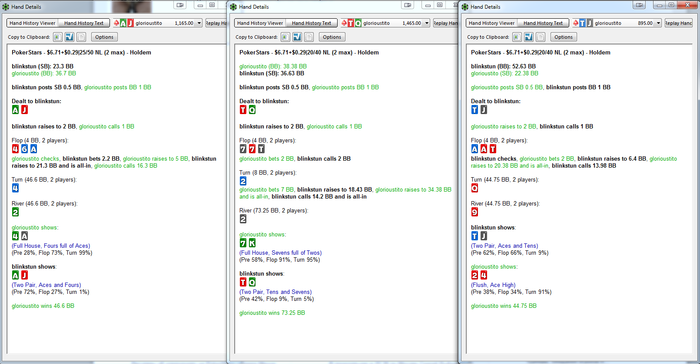700x364 pixels.
Task: Open hand selector dropdown showing 895.00
Action: coord(658,23)
